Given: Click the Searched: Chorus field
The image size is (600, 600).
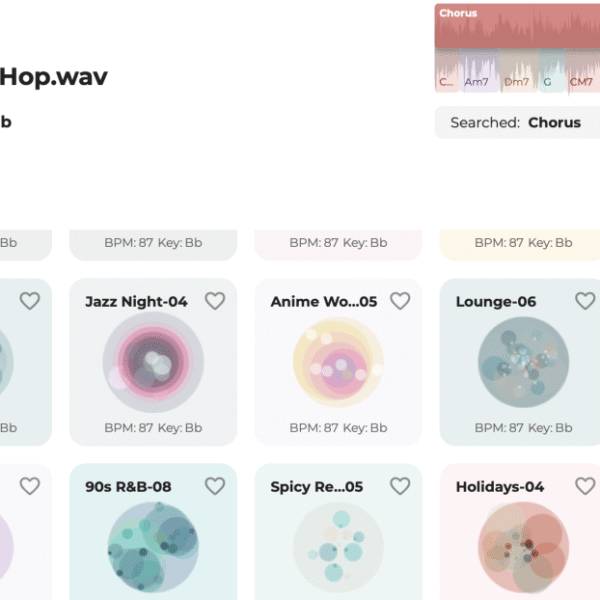Looking at the screenshot, I should click(517, 122).
